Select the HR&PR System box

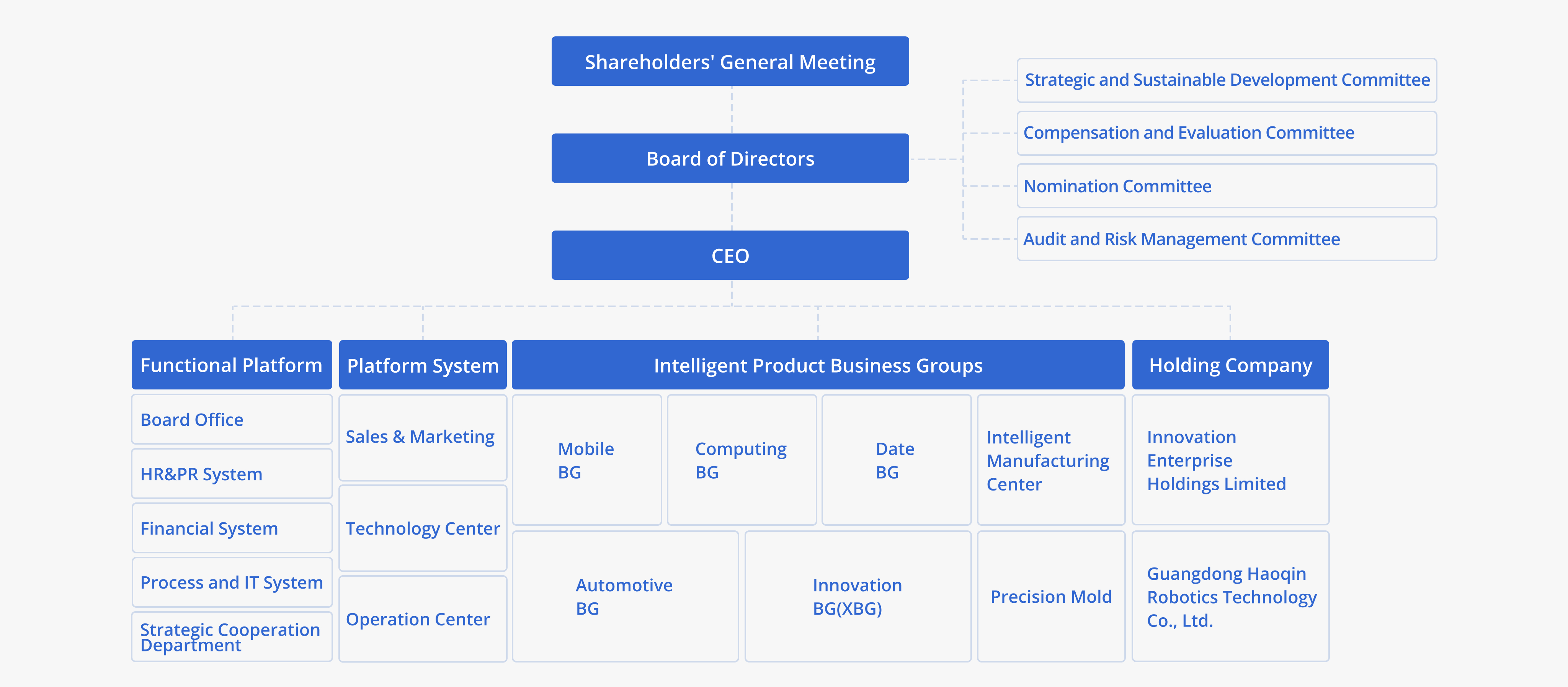(231, 474)
